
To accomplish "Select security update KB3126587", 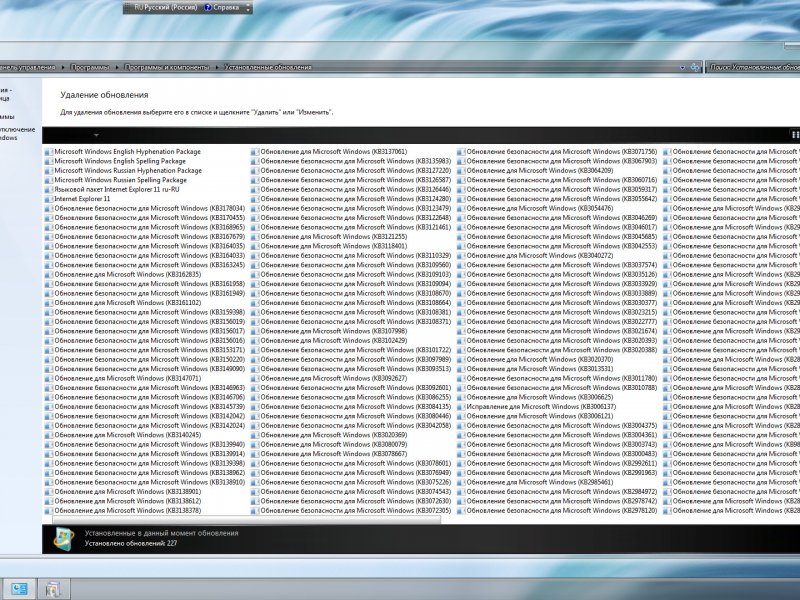I will click(351, 180).
